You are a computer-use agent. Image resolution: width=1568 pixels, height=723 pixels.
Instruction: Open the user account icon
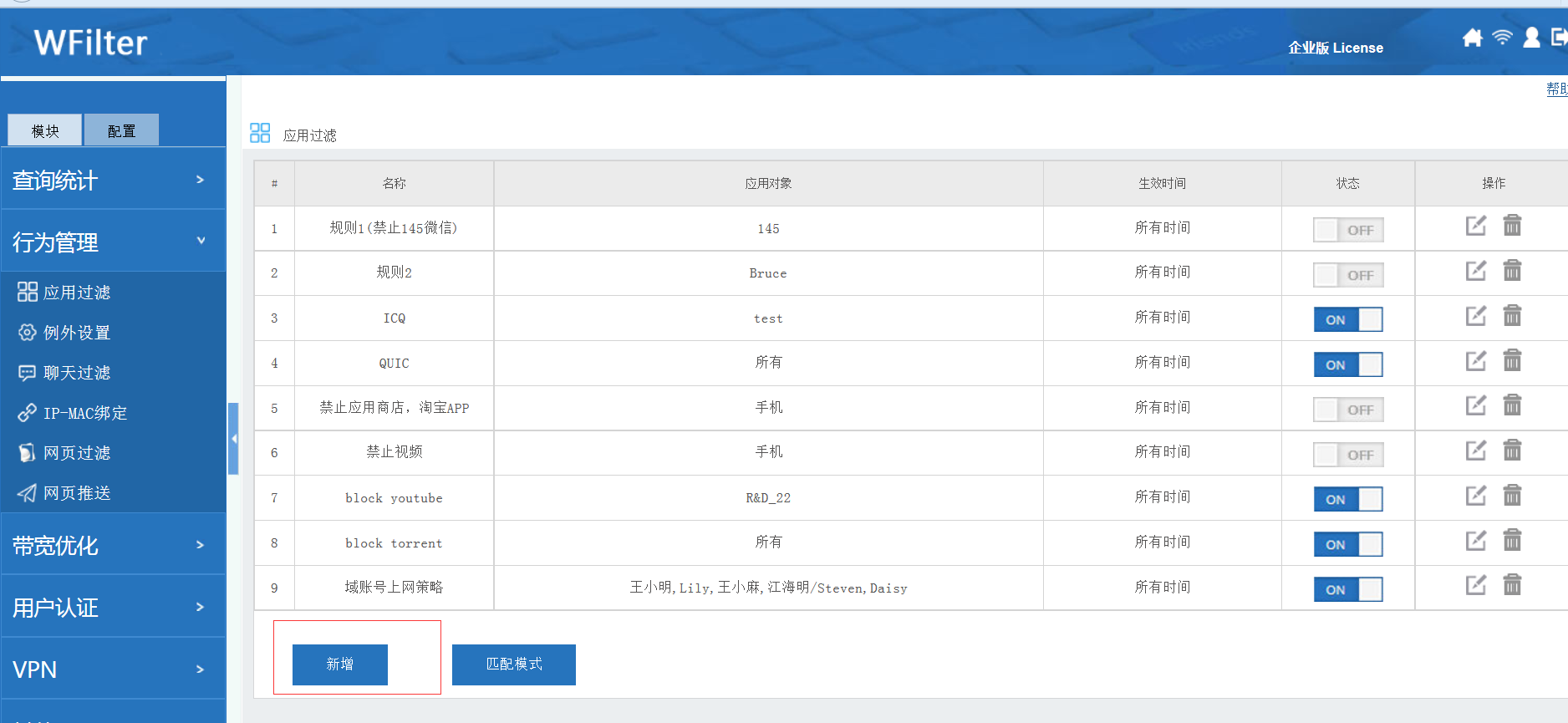[x=1531, y=38]
